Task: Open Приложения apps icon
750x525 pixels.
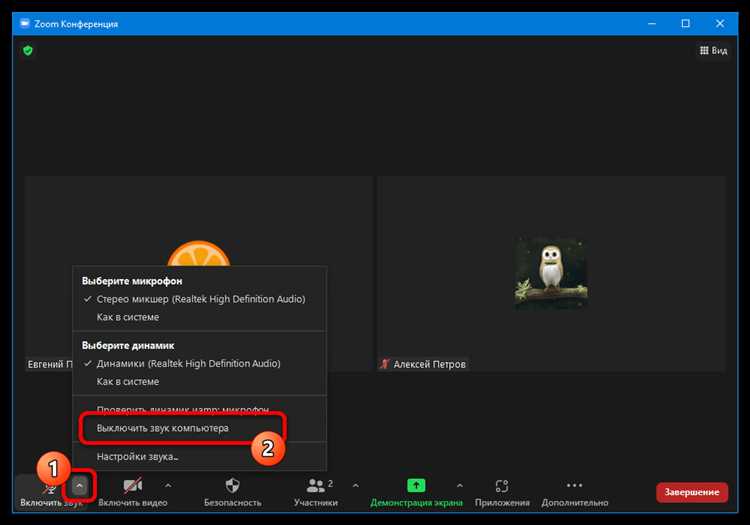Action: point(502,486)
